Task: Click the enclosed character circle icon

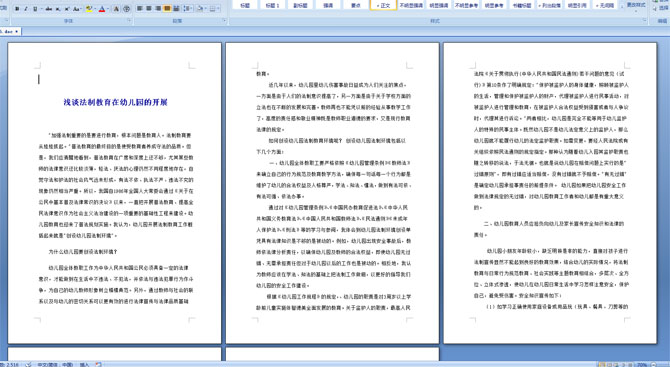Action: coord(127,9)
